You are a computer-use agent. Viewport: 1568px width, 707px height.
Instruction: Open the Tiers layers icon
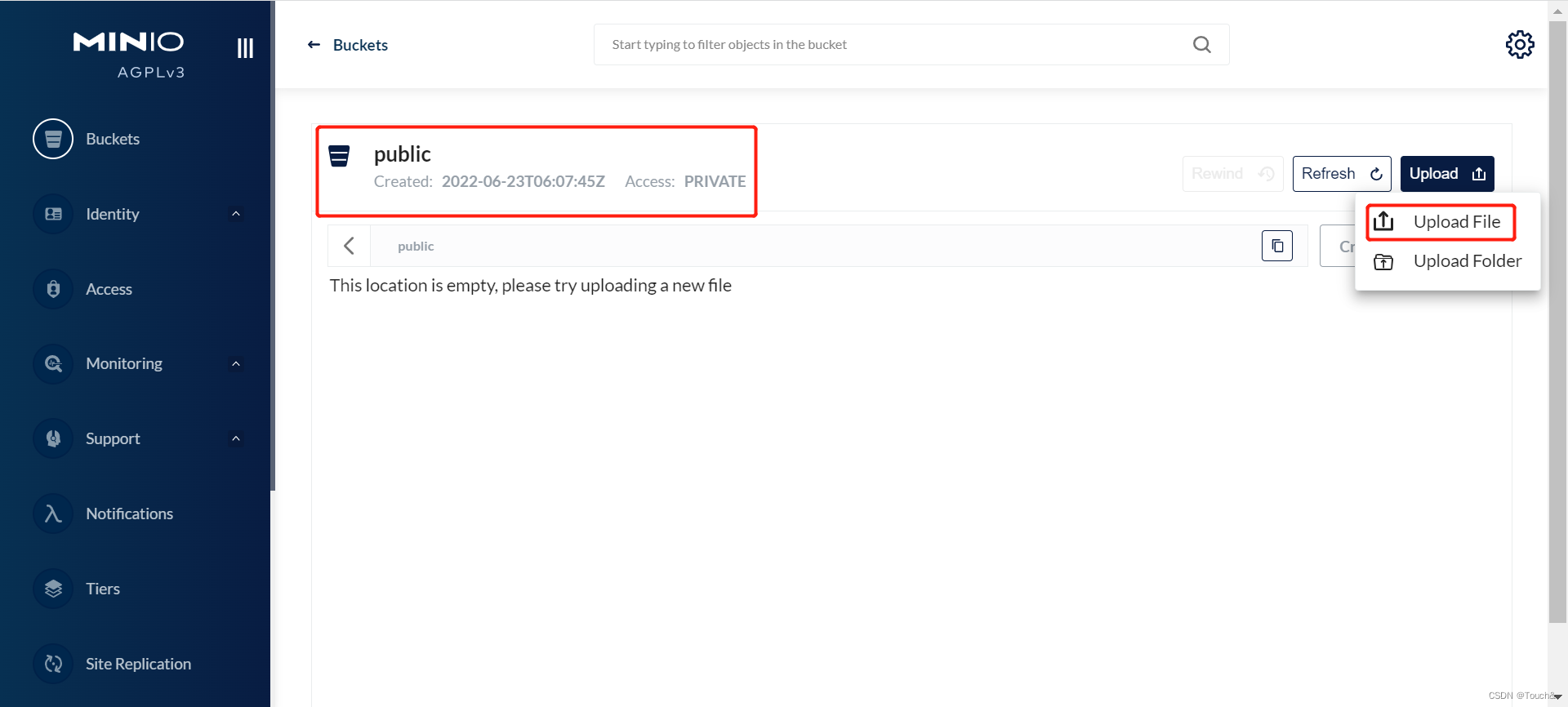[53, 589]
